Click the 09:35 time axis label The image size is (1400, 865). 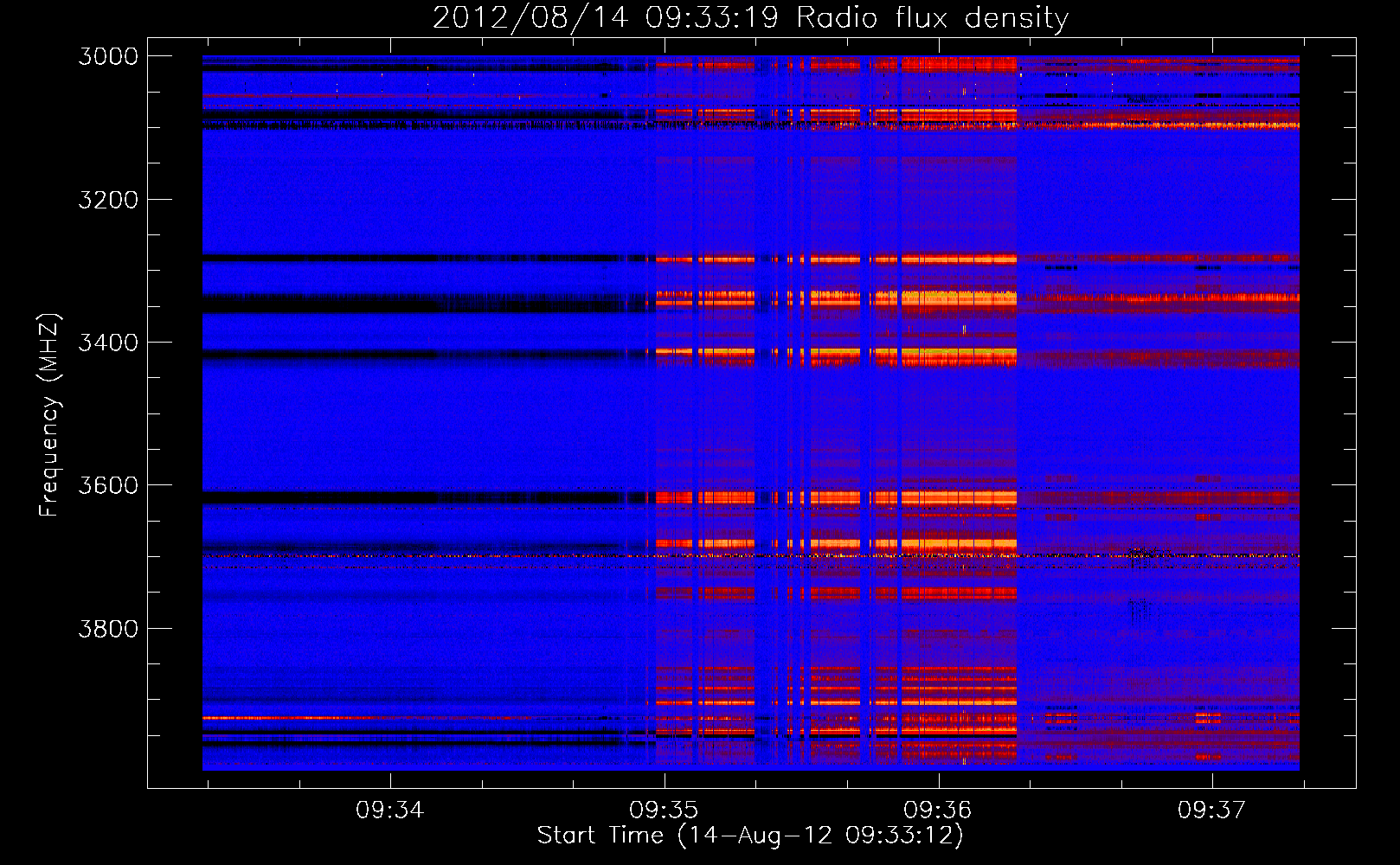tap(664, 810)
